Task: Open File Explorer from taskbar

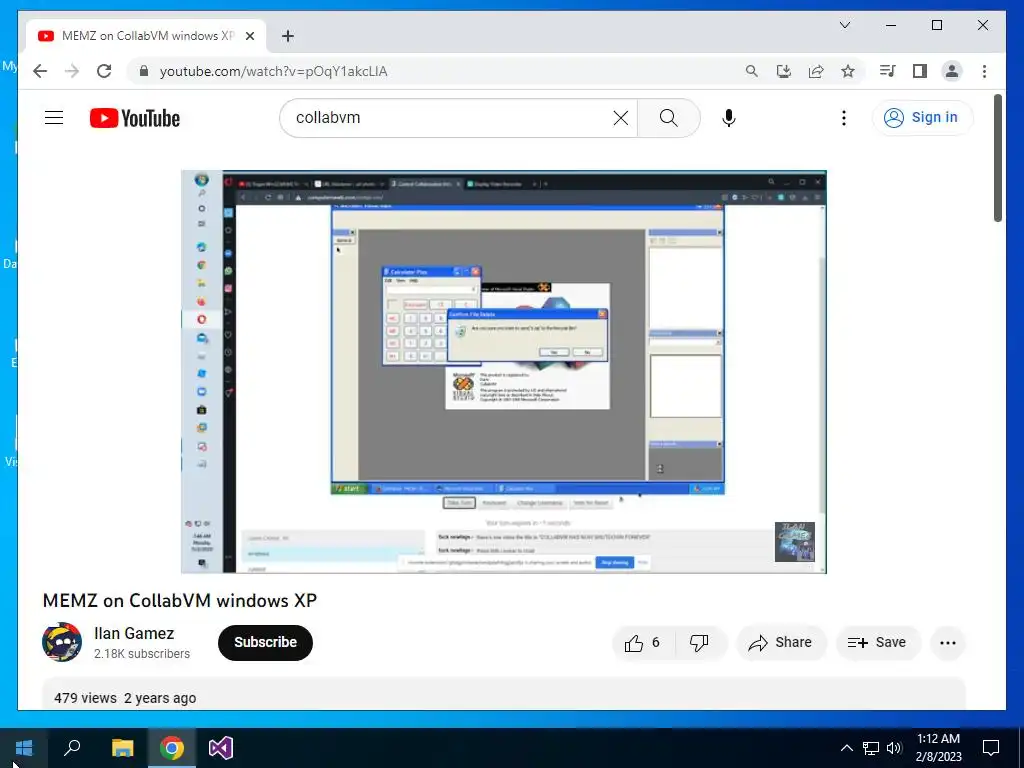Action: 122,748
